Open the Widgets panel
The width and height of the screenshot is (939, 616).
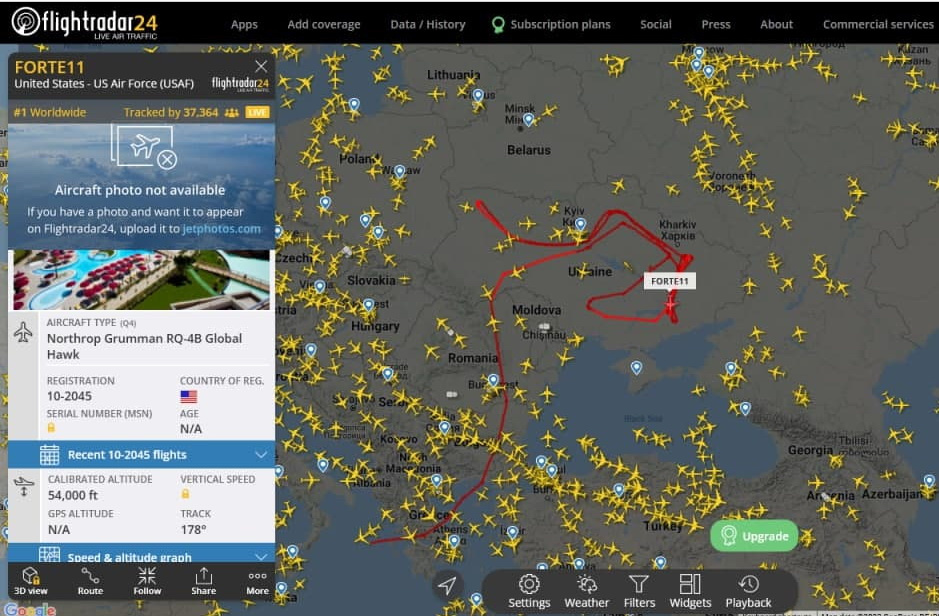click(x=690, y=591)
